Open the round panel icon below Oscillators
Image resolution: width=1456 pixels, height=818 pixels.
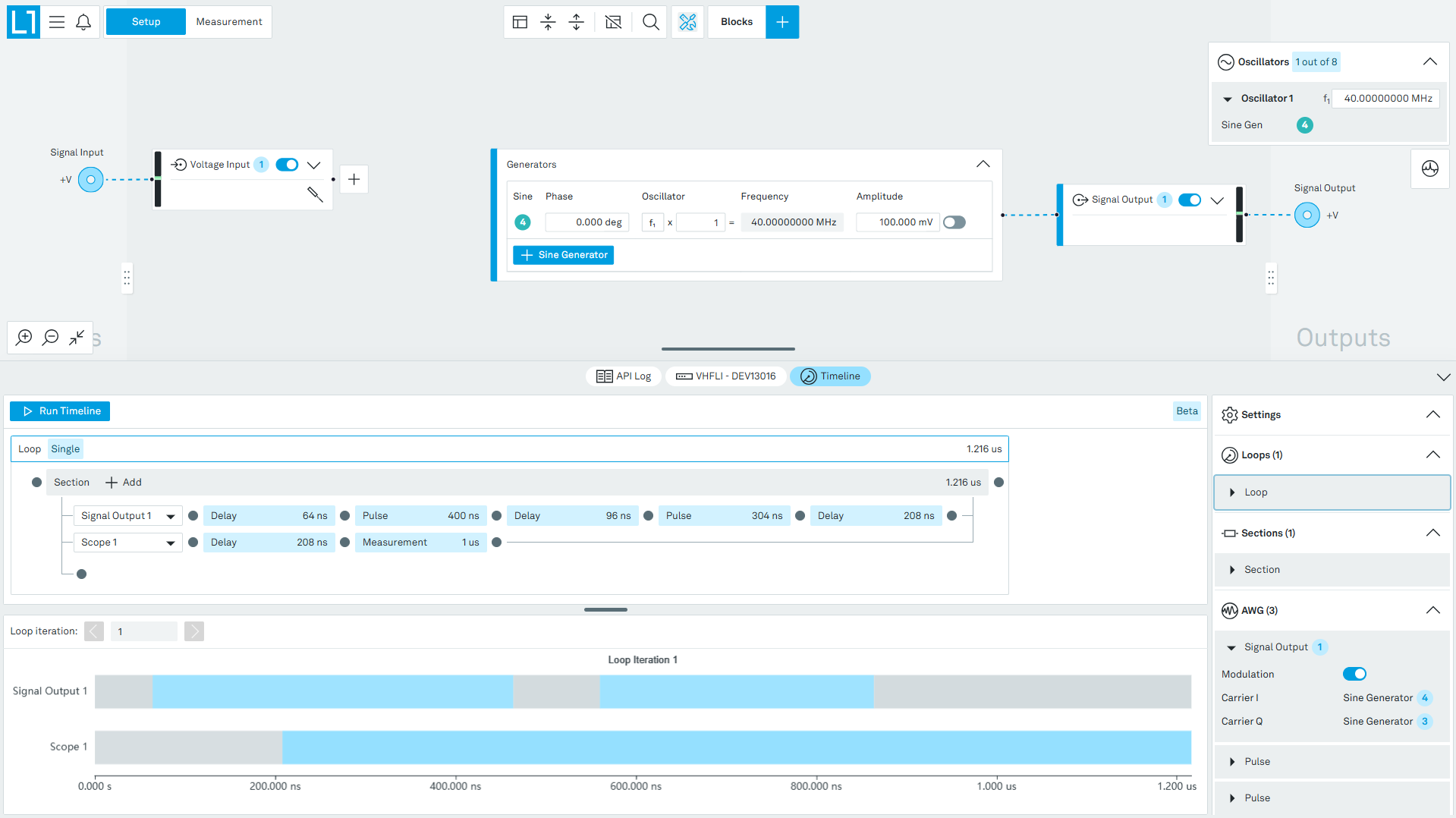point(1429,168)
